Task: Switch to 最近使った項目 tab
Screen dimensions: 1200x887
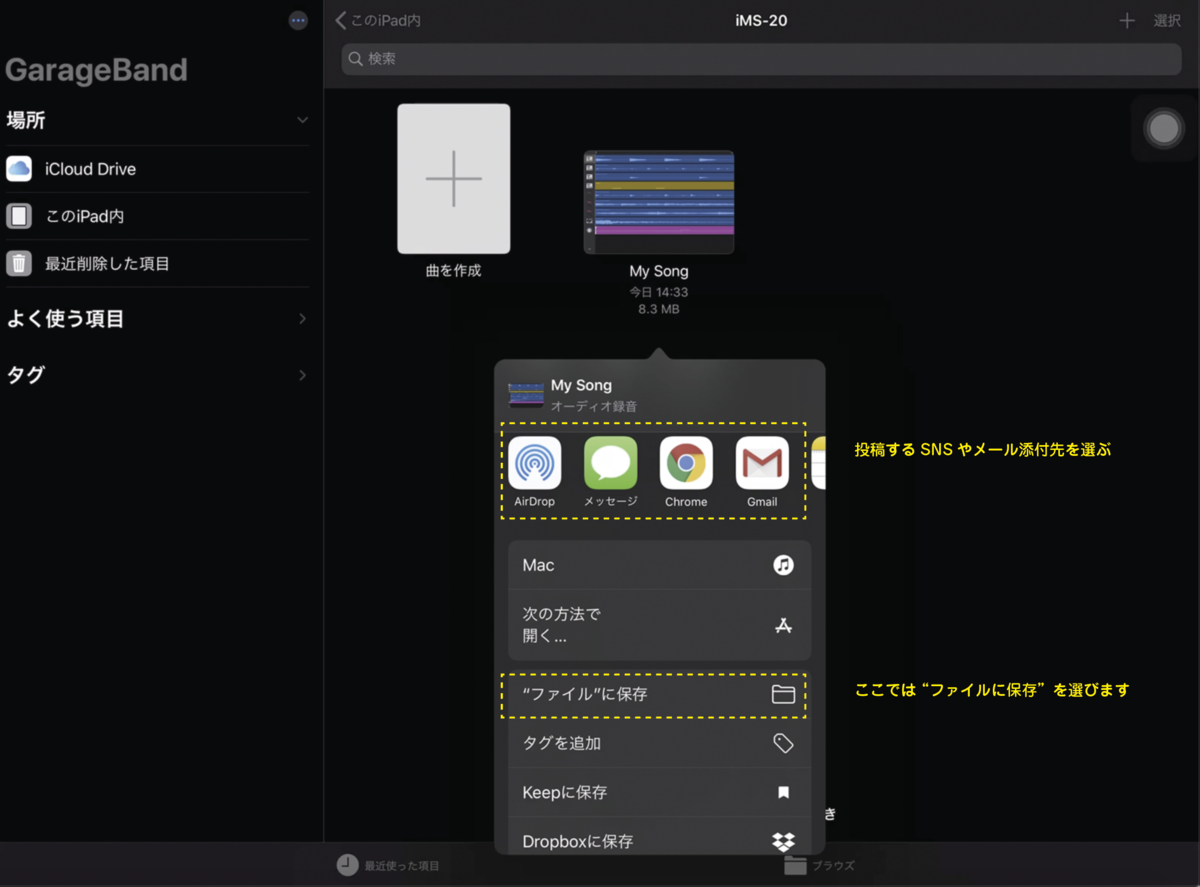Action: pyautogui.click(x=389, y=865)
